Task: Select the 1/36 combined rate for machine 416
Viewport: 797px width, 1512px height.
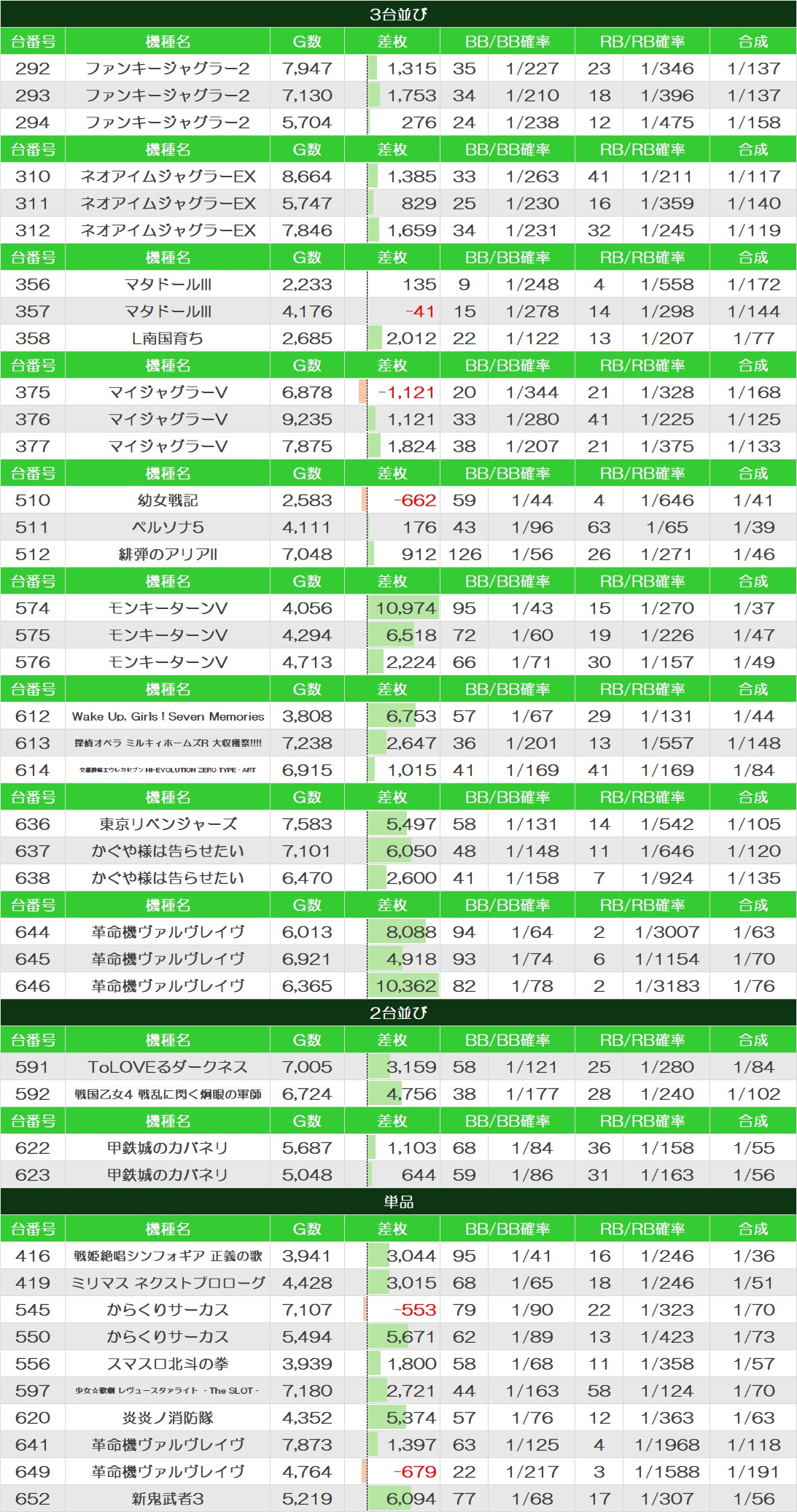Action: click(x=753, y=1256)
